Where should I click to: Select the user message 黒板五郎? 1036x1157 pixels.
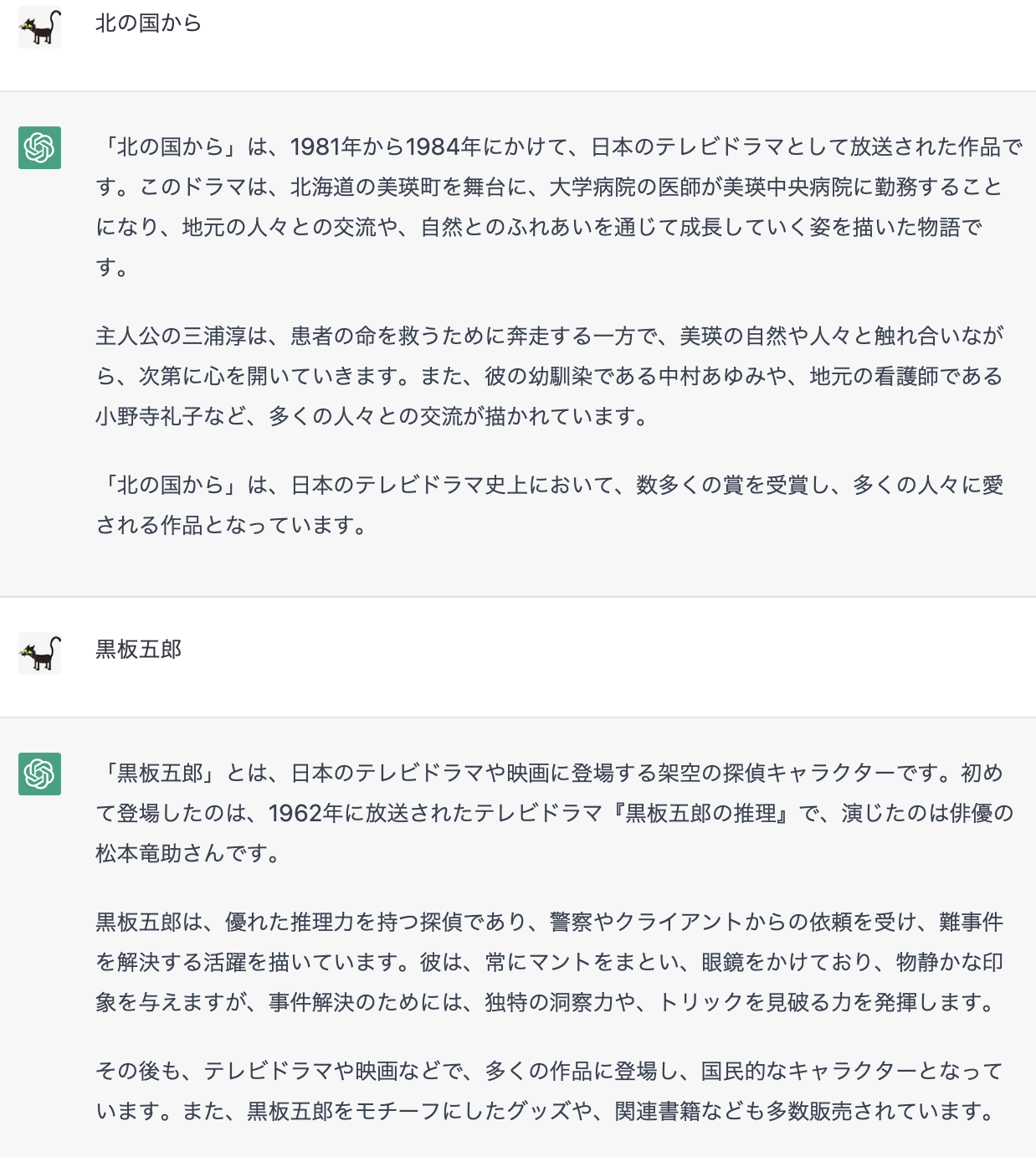pos(138,650)
